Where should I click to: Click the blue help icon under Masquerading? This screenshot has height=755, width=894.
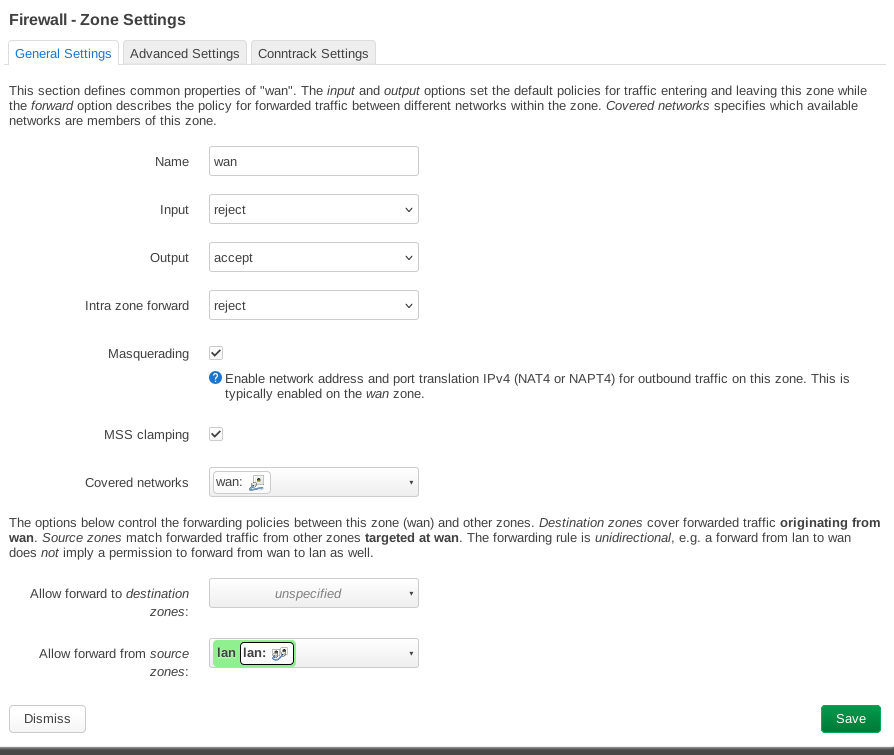[215, 378]
